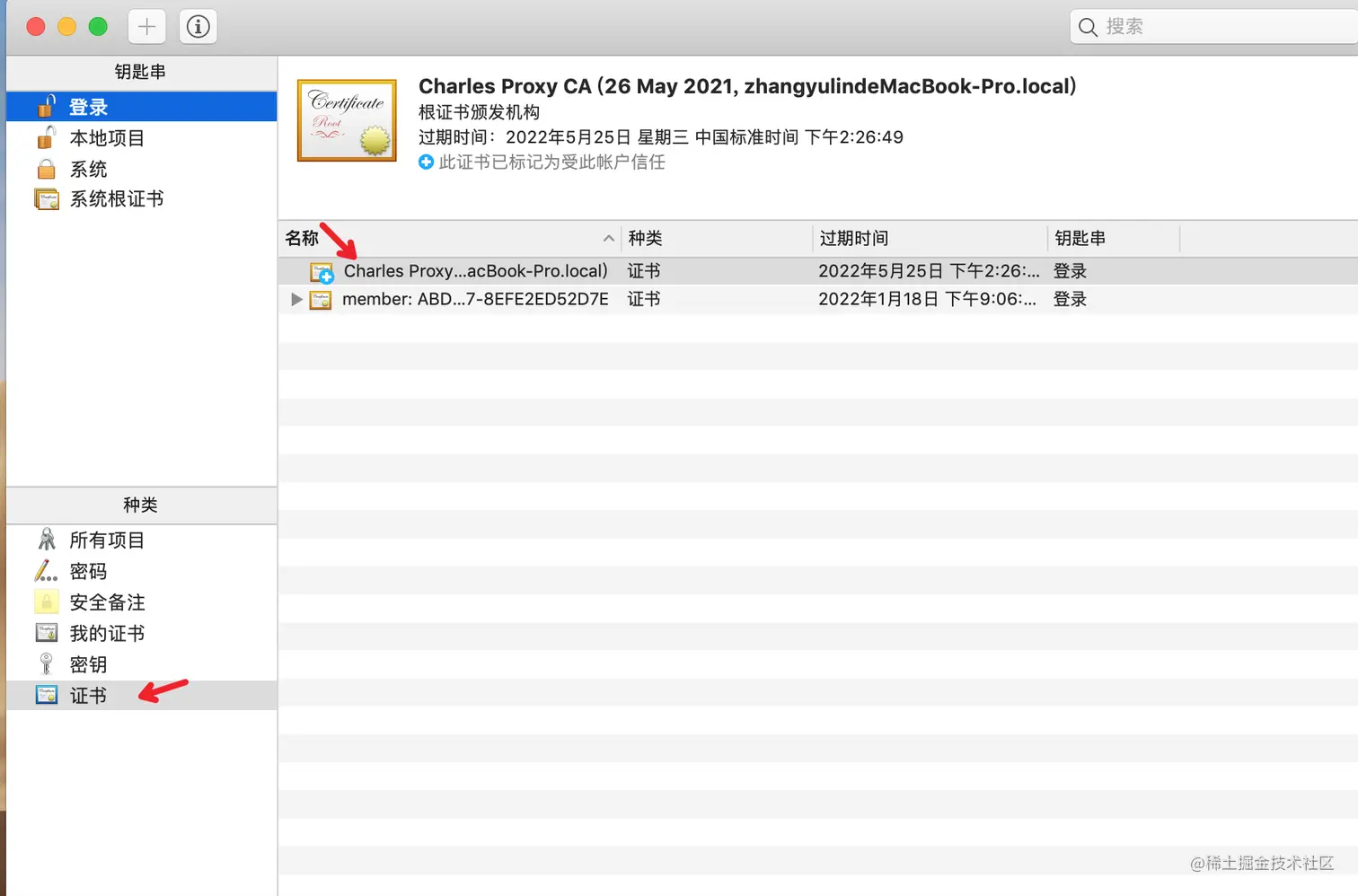Click the magnifier icon in search field
Screen dimensions: 1358x896
(1088, 27)
